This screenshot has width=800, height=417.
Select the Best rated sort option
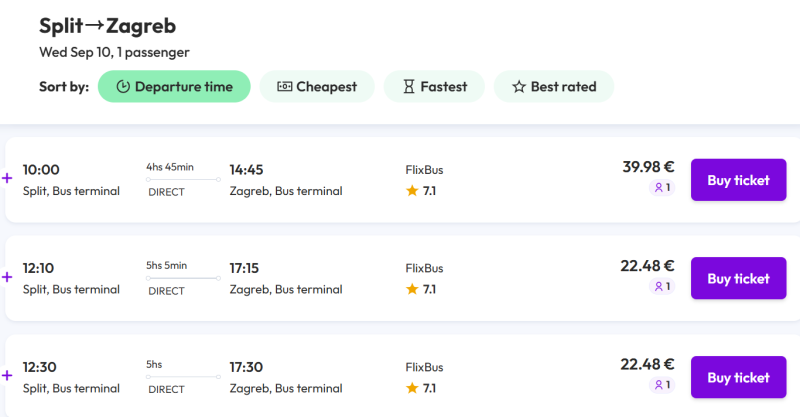click(554, 87)
